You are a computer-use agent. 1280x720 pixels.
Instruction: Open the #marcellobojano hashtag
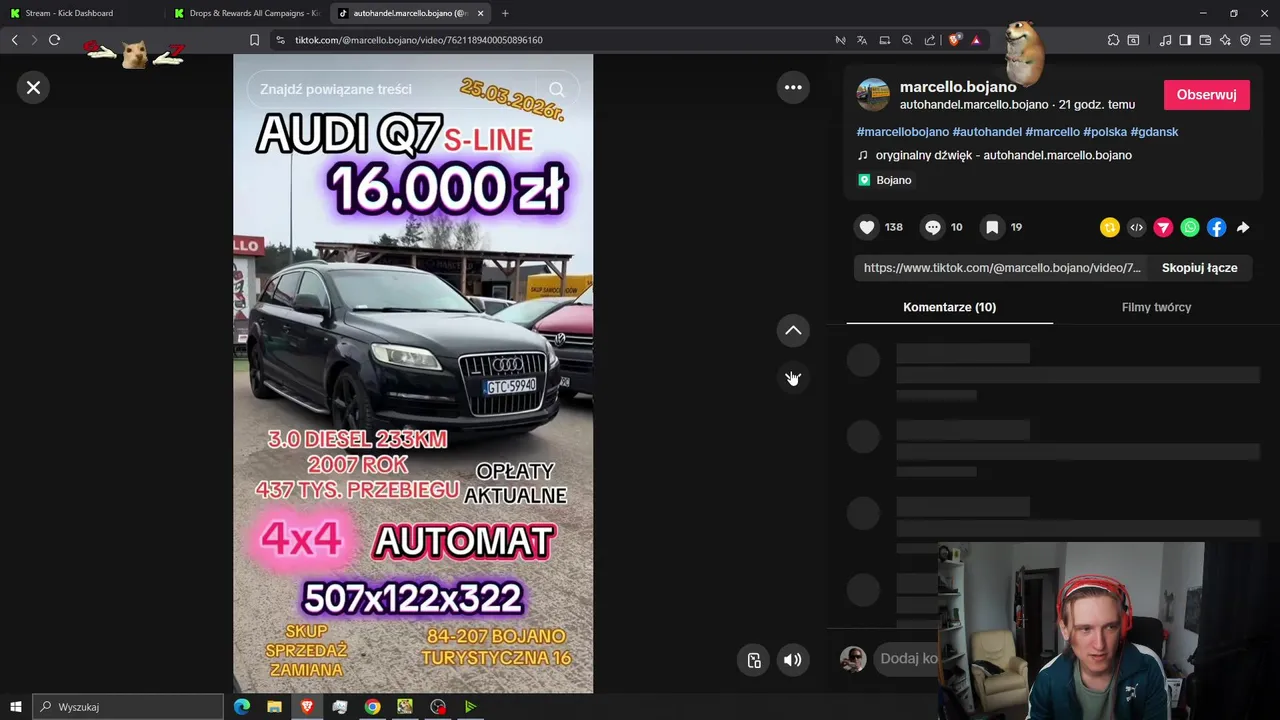(903, 132)
